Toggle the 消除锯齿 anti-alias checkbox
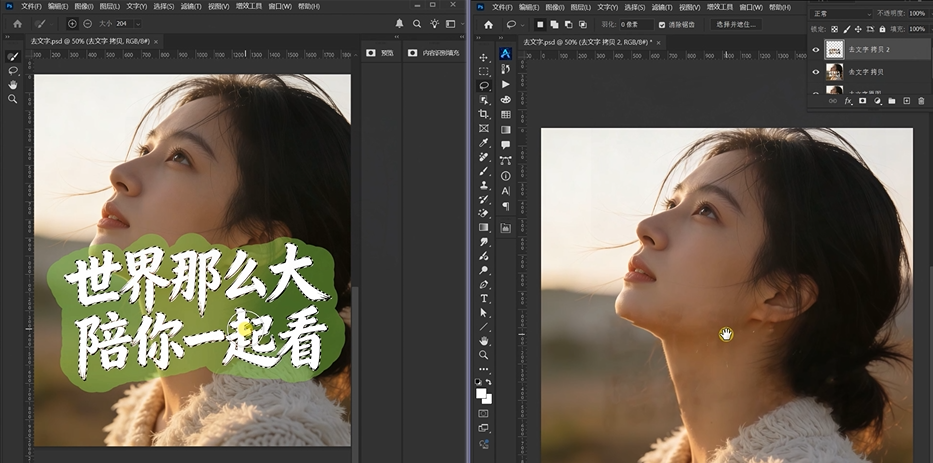This screenshot has width=933, height=463. click(x=662, y=25)
